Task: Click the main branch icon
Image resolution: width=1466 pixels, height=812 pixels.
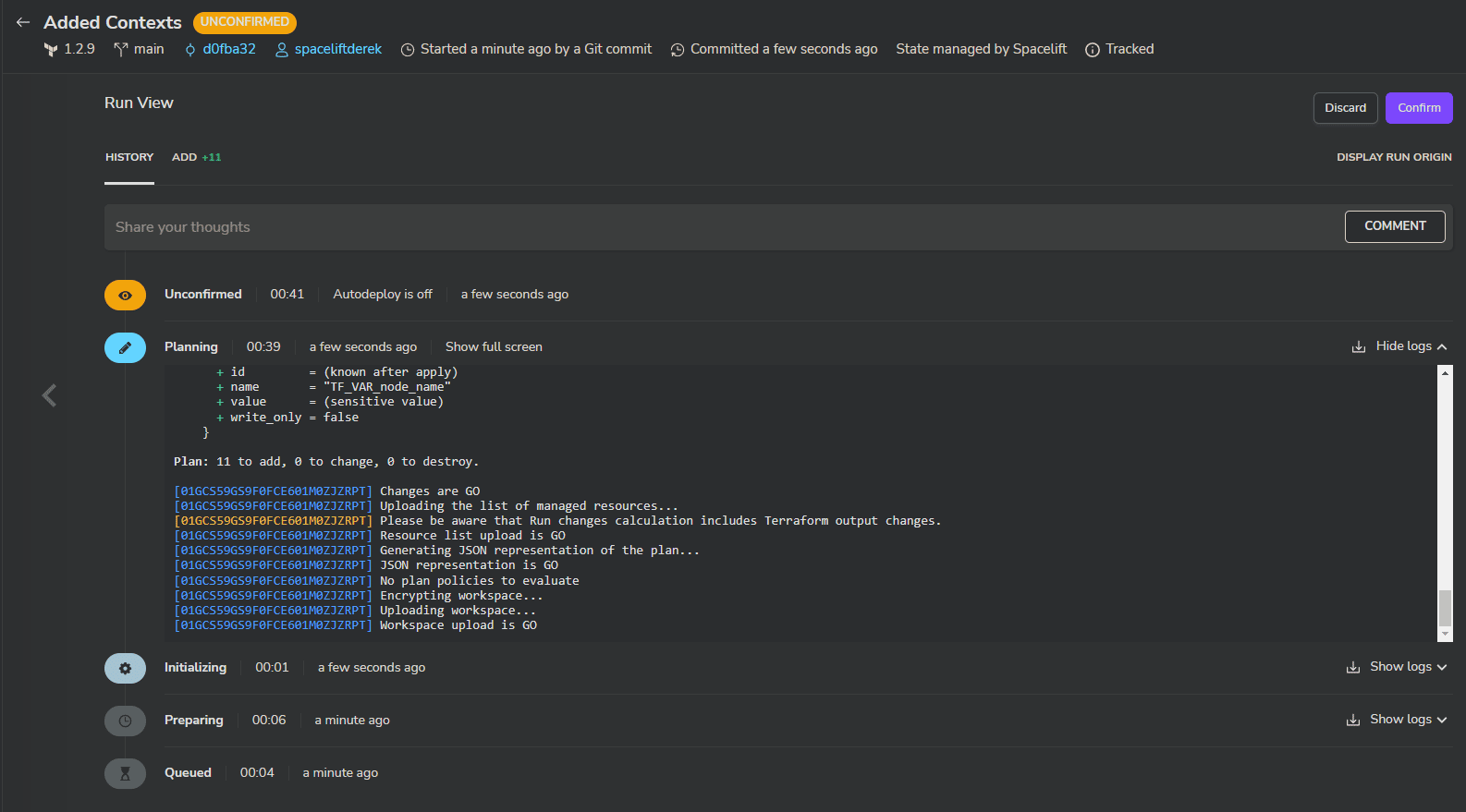Action: 120,50
